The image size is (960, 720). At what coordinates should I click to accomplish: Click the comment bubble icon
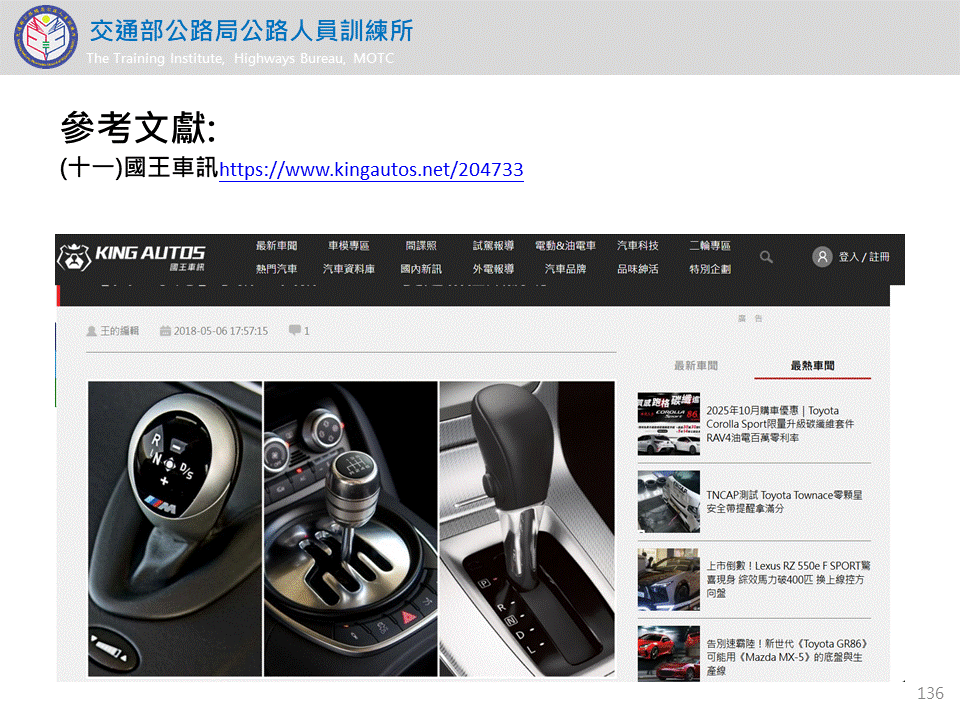coord(294,330)
